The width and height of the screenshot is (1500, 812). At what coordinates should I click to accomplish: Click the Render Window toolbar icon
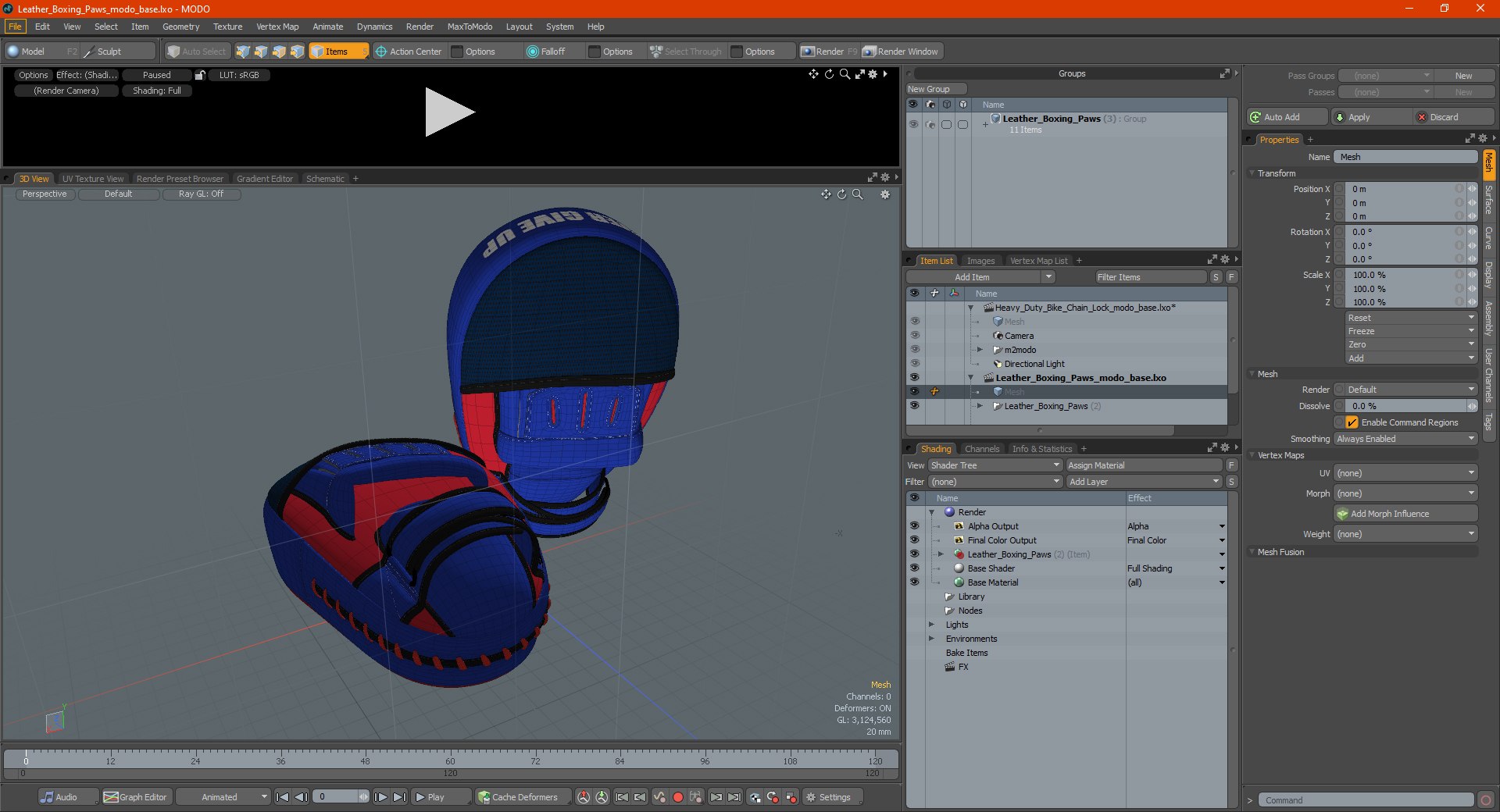pos(869,52)
